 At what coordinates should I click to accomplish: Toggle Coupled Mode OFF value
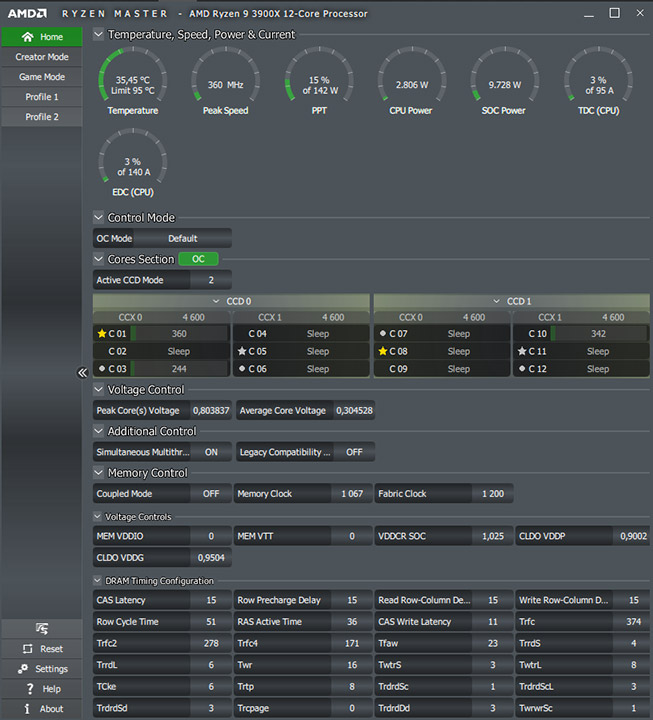[x=211, y=494]
